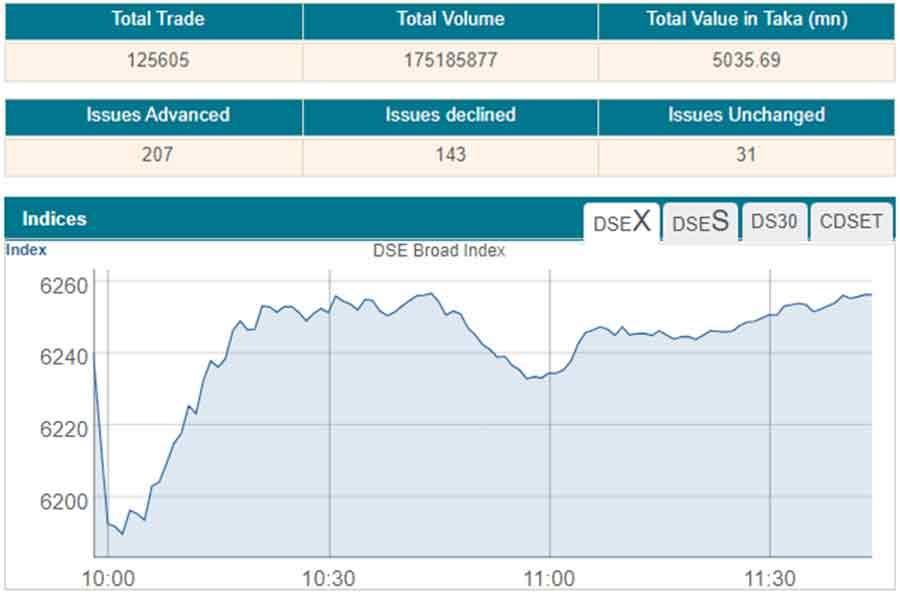Click the DSE Broad Index chart title
Screen dimensions: 900x600
pos(439,251)
